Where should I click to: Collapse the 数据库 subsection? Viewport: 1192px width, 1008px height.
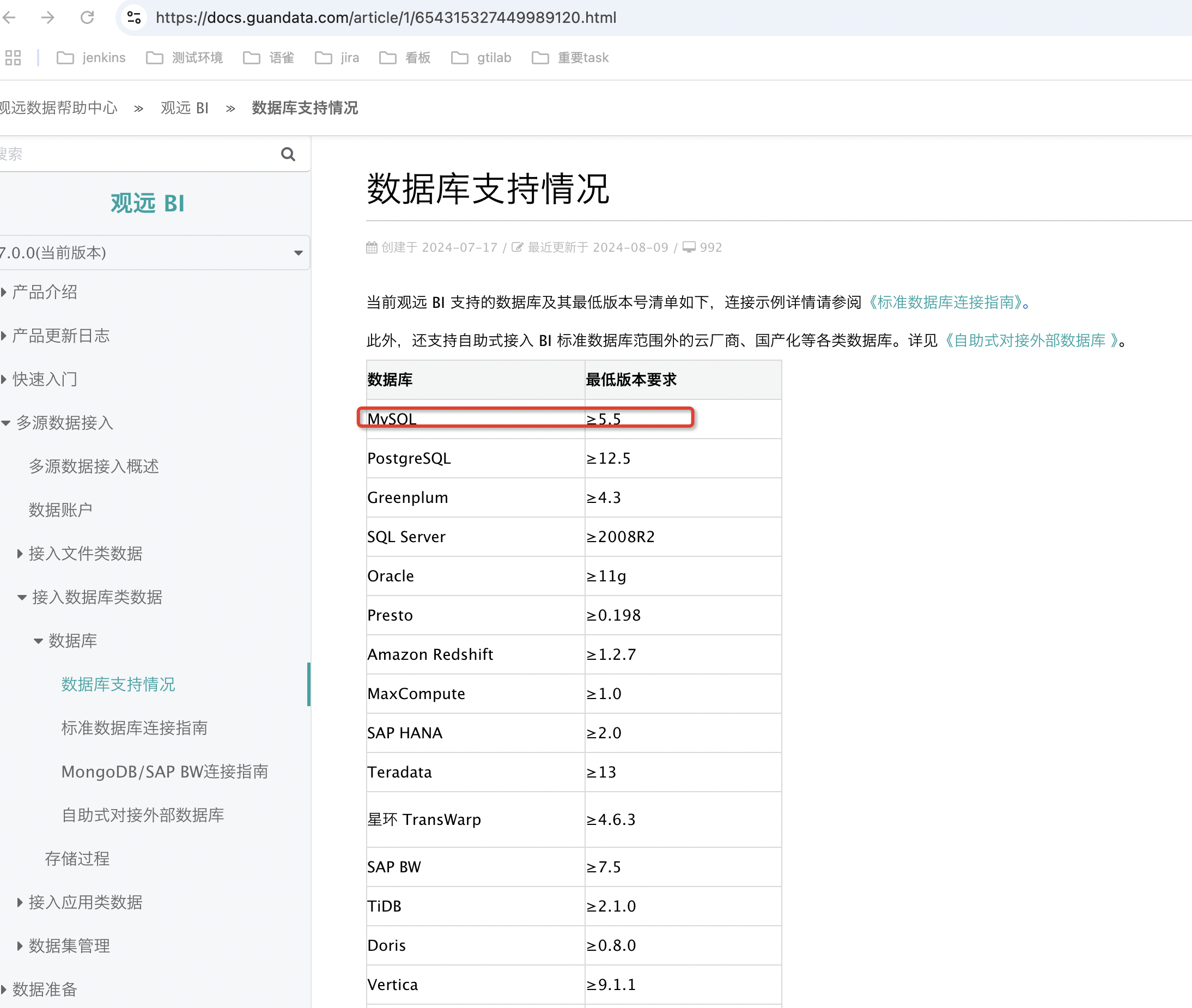coord(66,641)
